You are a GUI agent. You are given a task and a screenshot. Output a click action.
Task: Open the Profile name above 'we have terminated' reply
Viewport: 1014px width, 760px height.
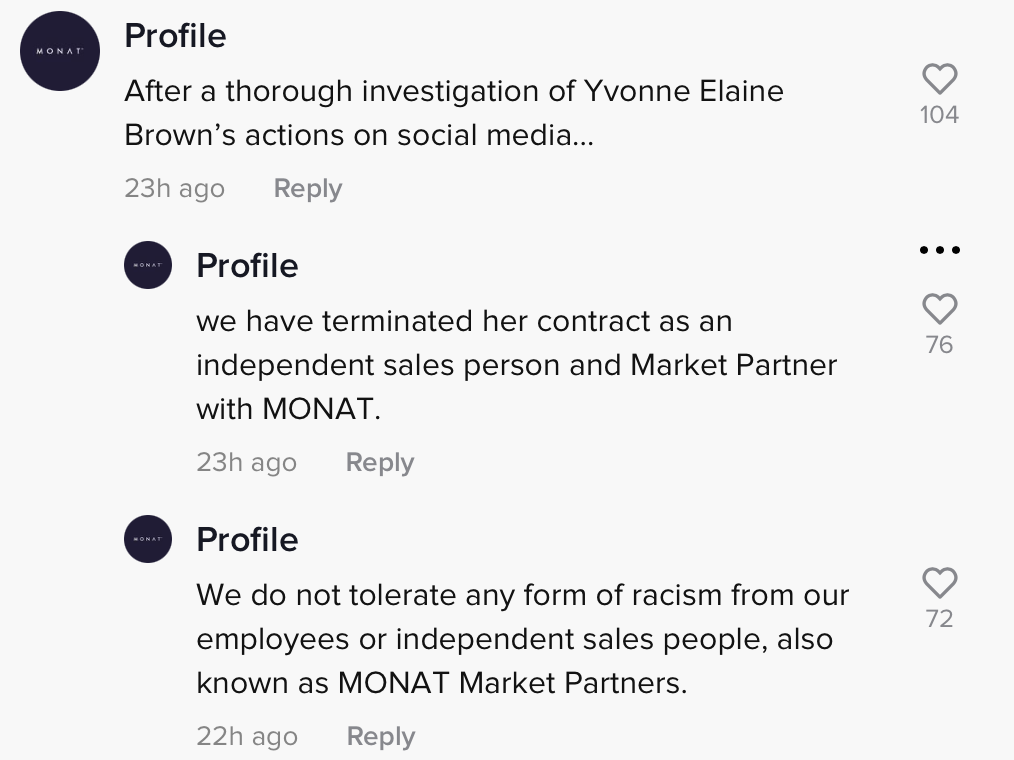click(x=247, y=266)
